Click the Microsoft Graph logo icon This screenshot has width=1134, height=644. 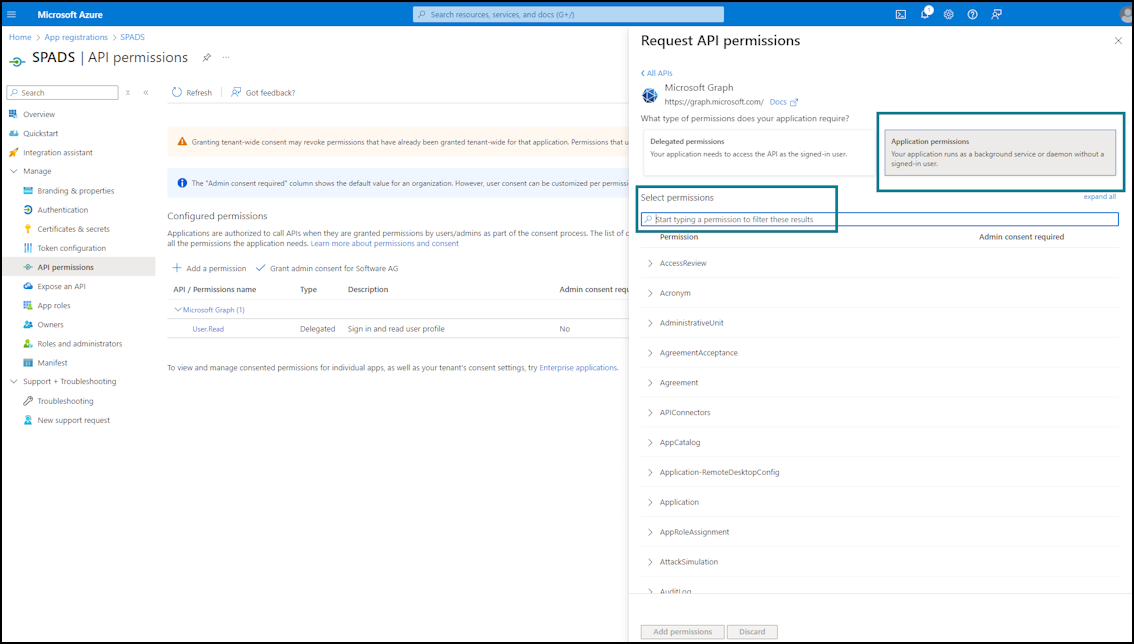coord(649,95)
